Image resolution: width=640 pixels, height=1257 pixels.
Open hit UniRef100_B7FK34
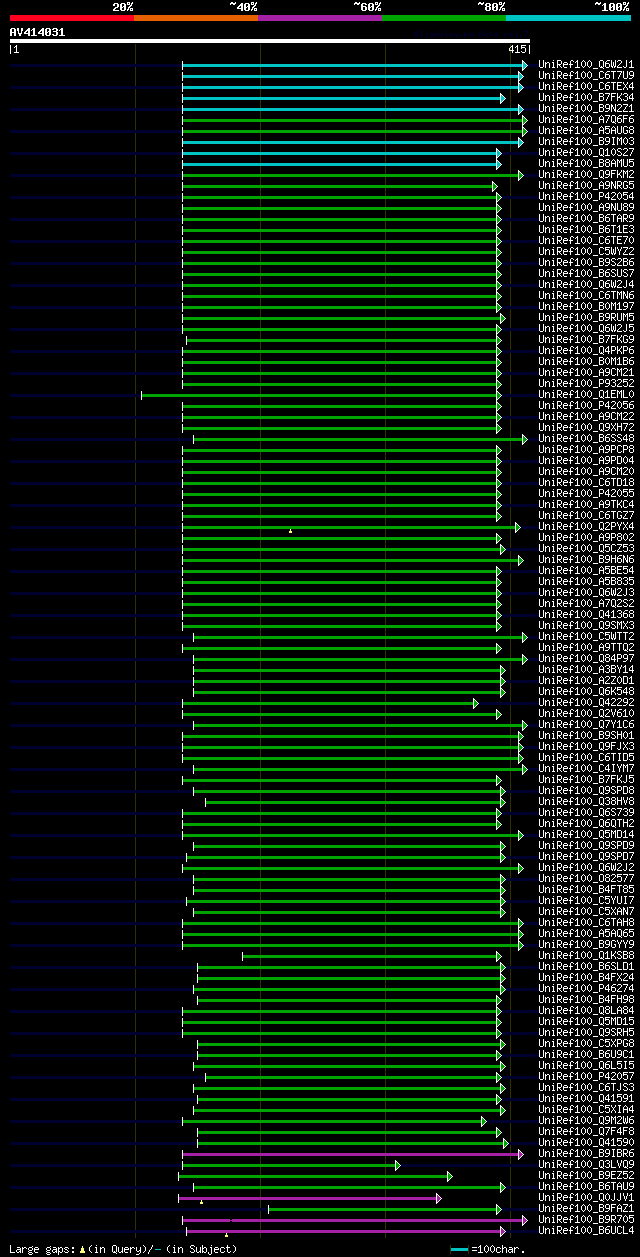pos(586,97)
